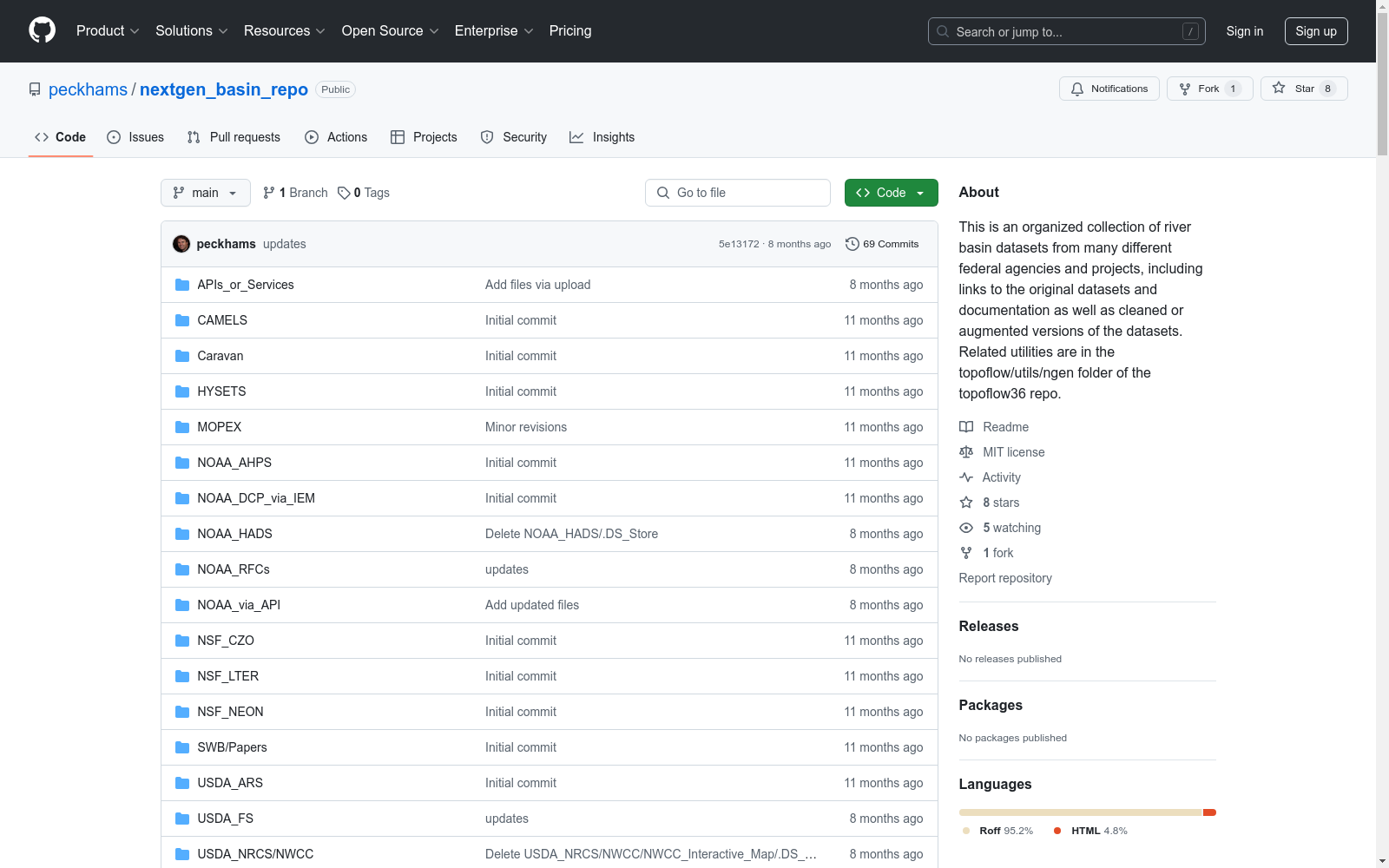1389x868 pixels.
Task: Open the USDA_NRCS/NWCC folder name
Action: pyautogui.click(x=255, y=854)
